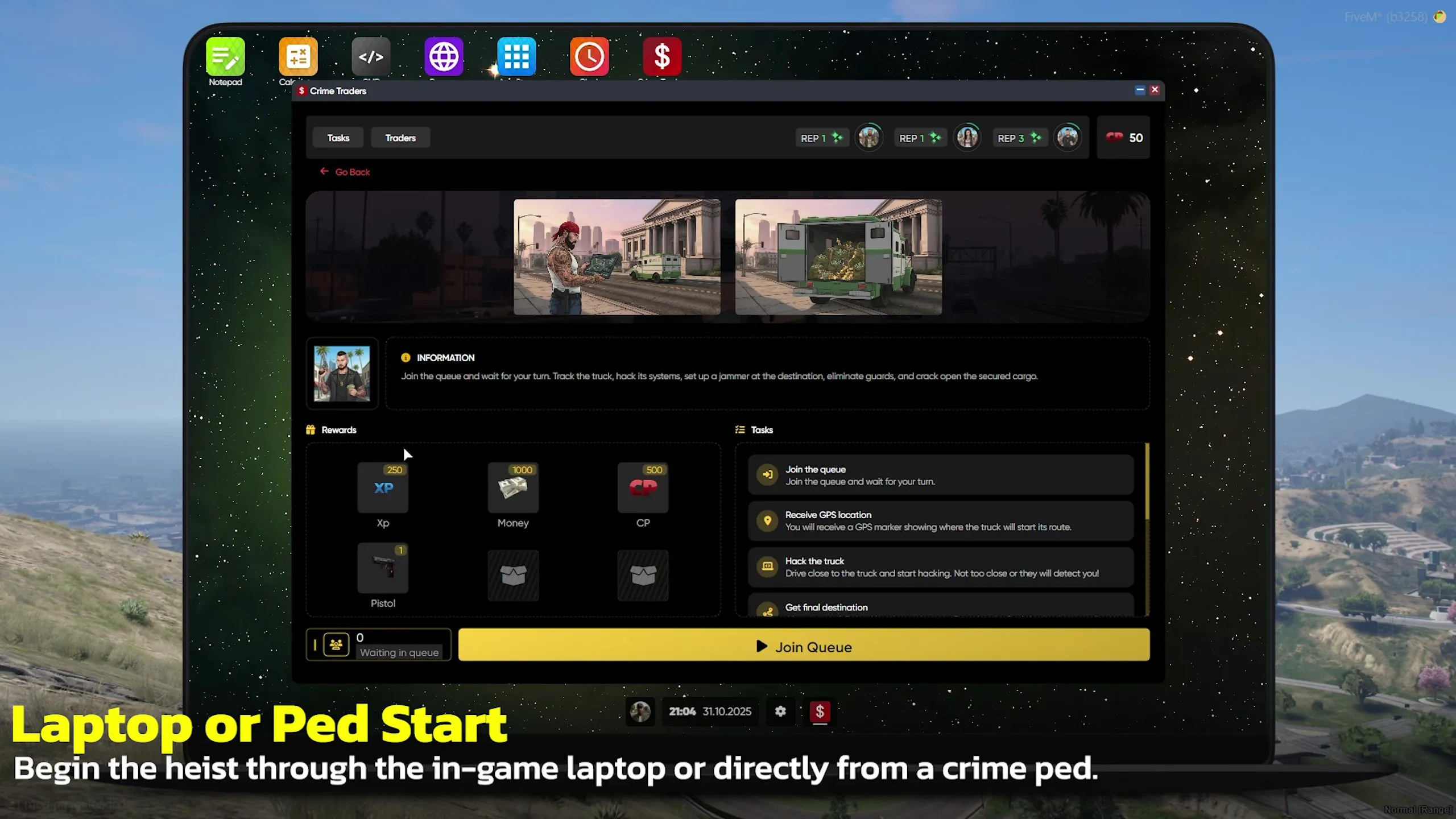Switch to the Traders tab

tap(400, 138)
